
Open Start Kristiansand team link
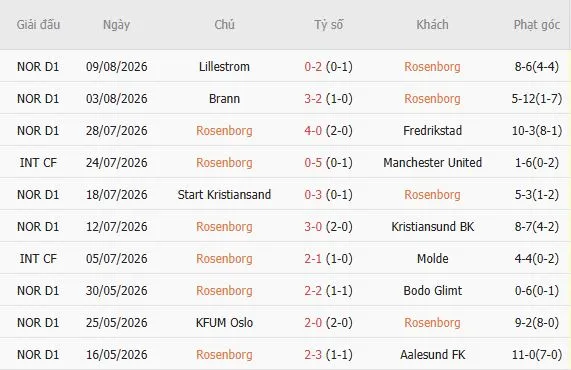tap(224, 195)
